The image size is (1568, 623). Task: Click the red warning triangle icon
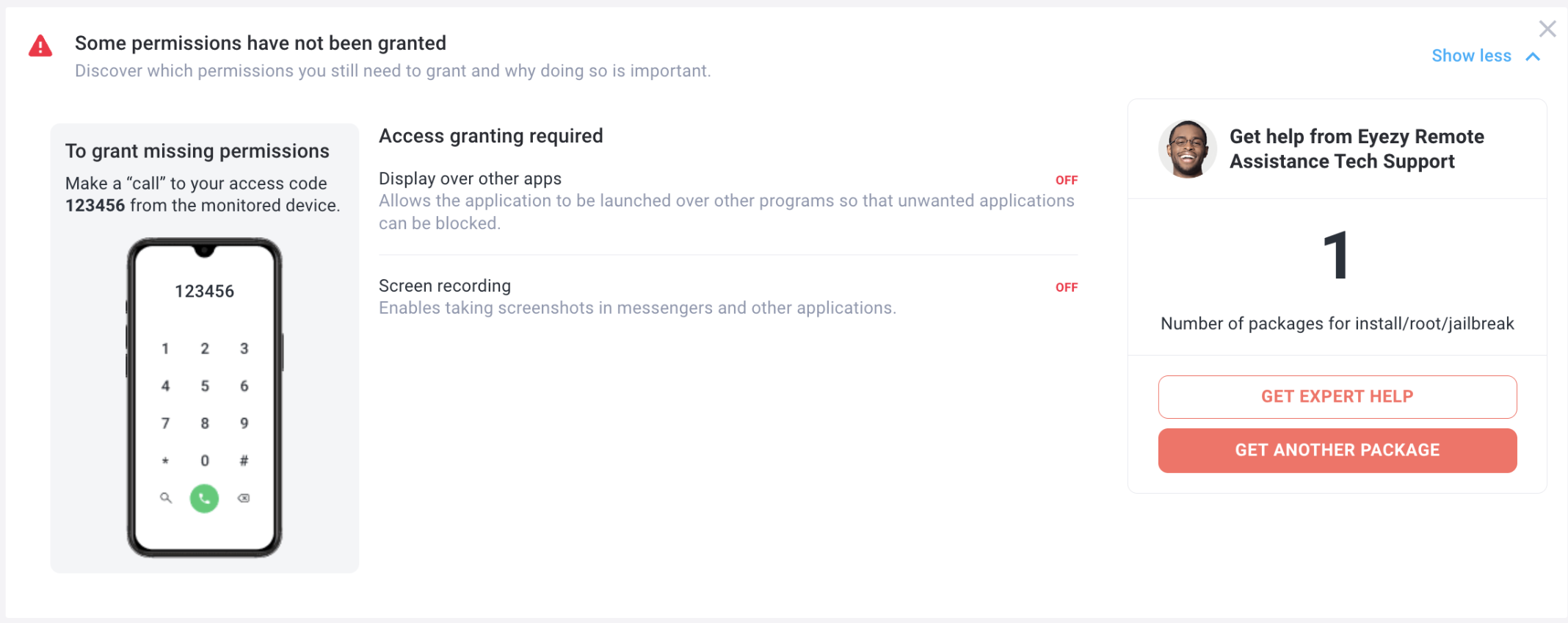[x=40, y=46]
